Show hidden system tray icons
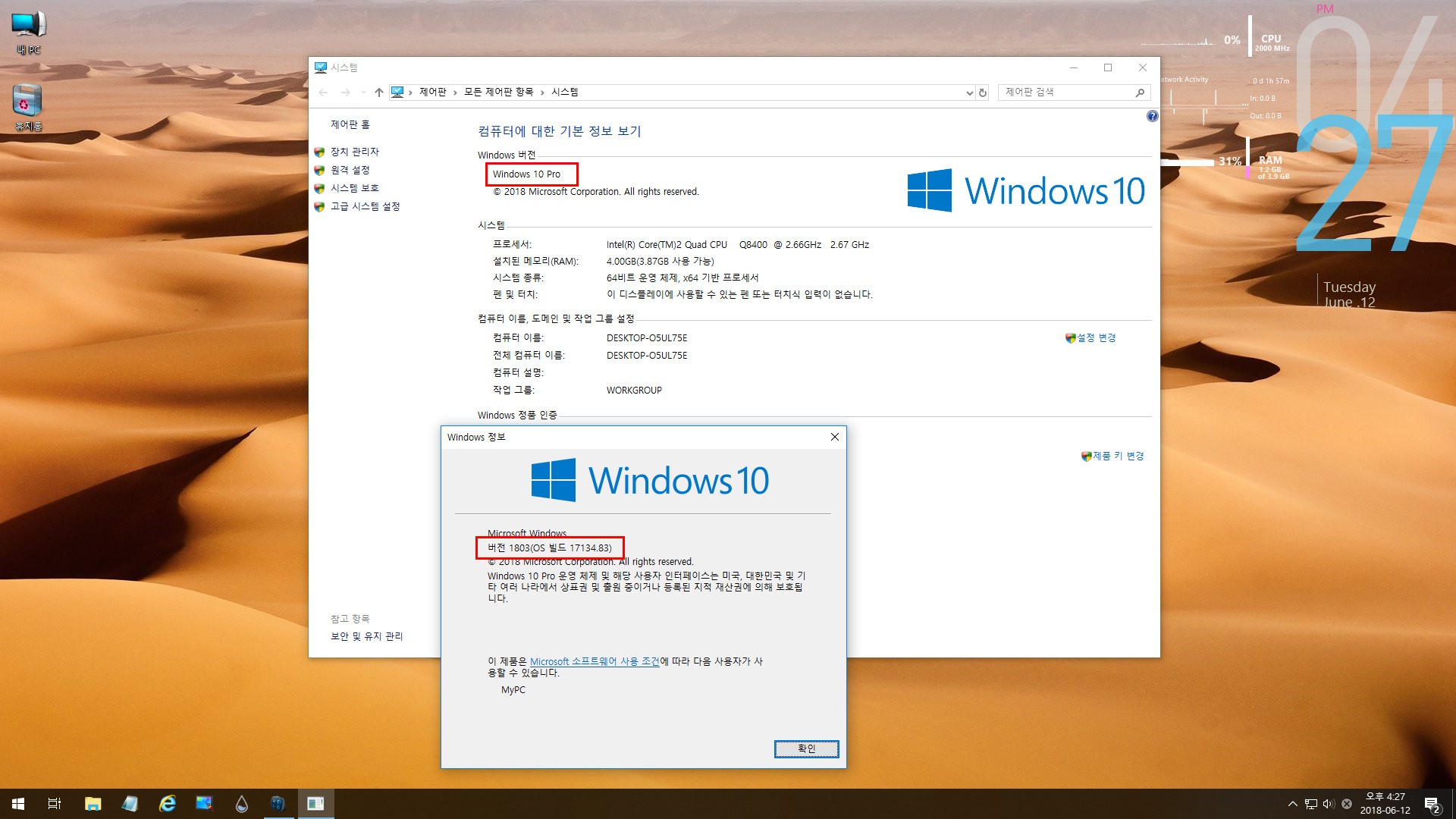The width and height of the screenshot is (1456, 819). point(1292,804)
